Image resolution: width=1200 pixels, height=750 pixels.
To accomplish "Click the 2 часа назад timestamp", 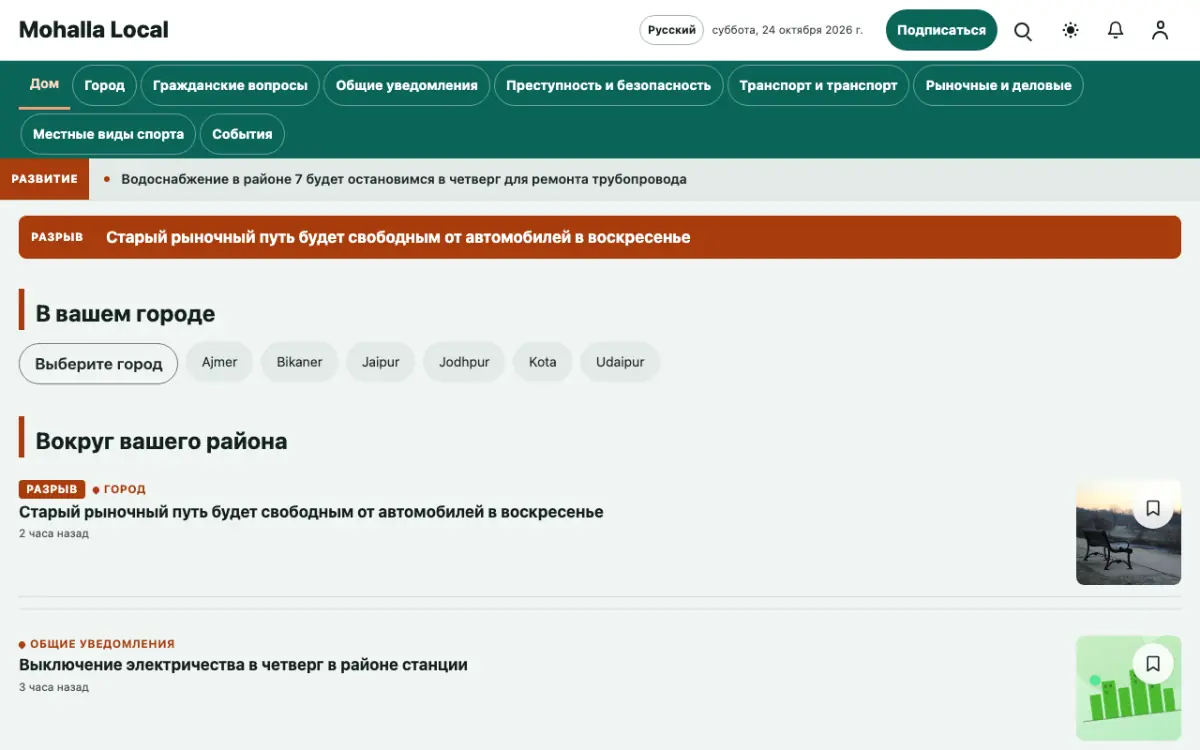I will (x=54, y=534).
